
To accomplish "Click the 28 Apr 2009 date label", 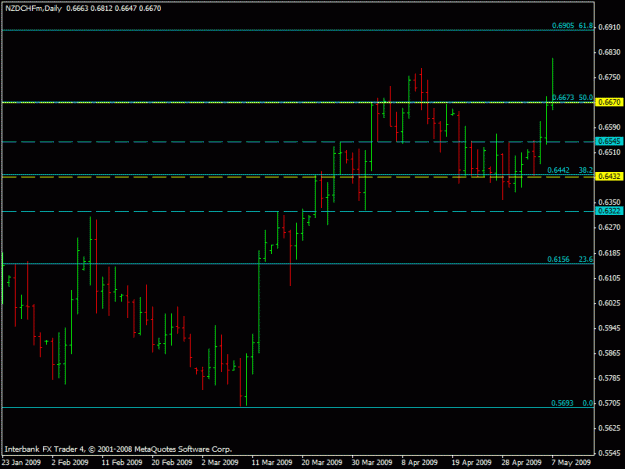I will tap(521, 462).
